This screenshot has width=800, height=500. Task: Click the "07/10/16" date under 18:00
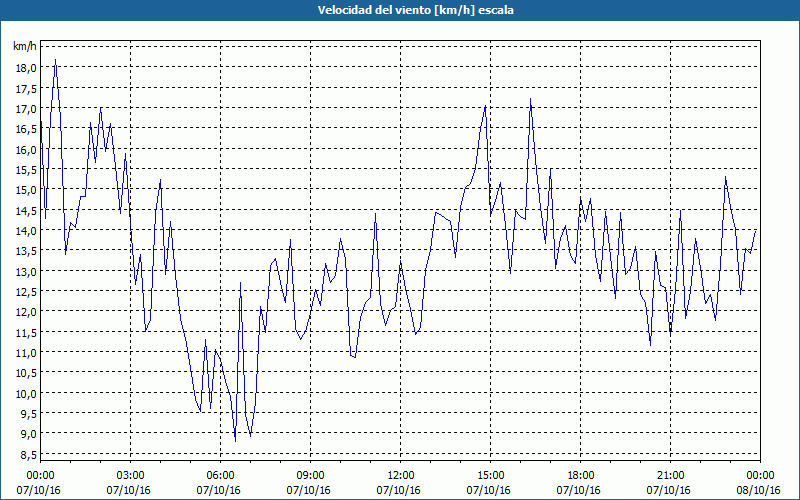(x=579, y=490)
